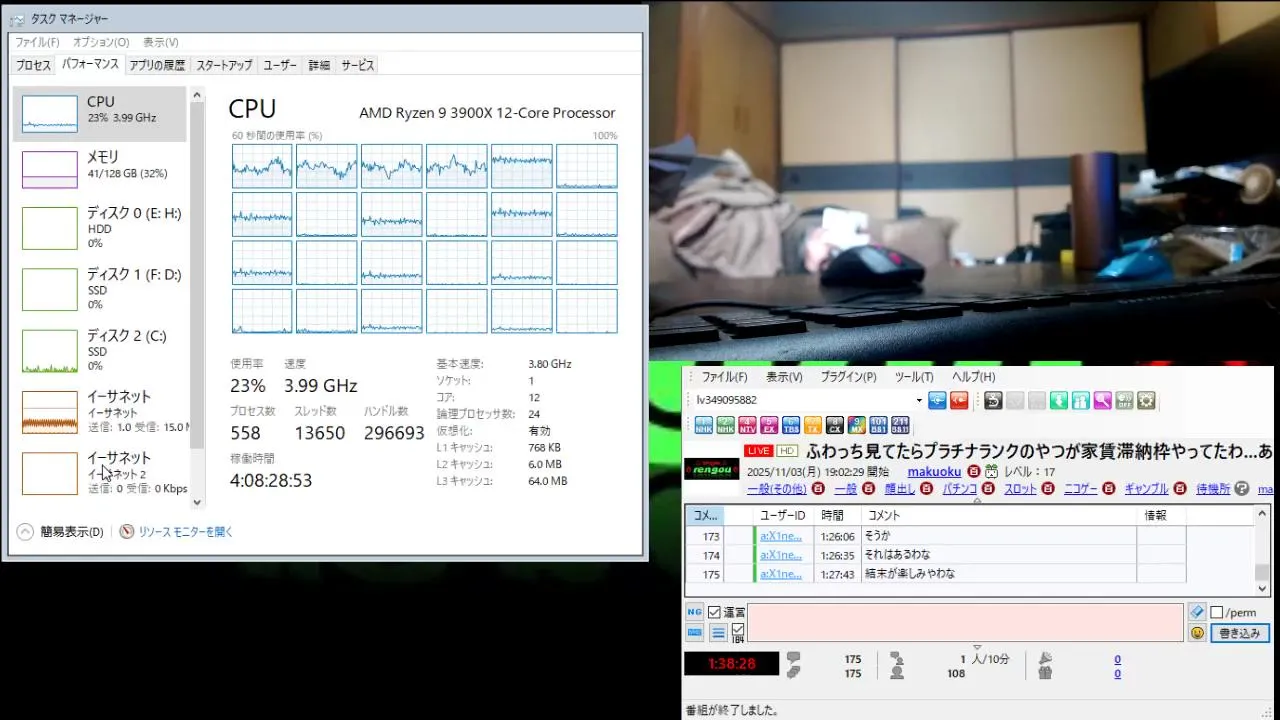
Task: Click the ギャンブル tag link
Action: click(x=1146, y=489)
